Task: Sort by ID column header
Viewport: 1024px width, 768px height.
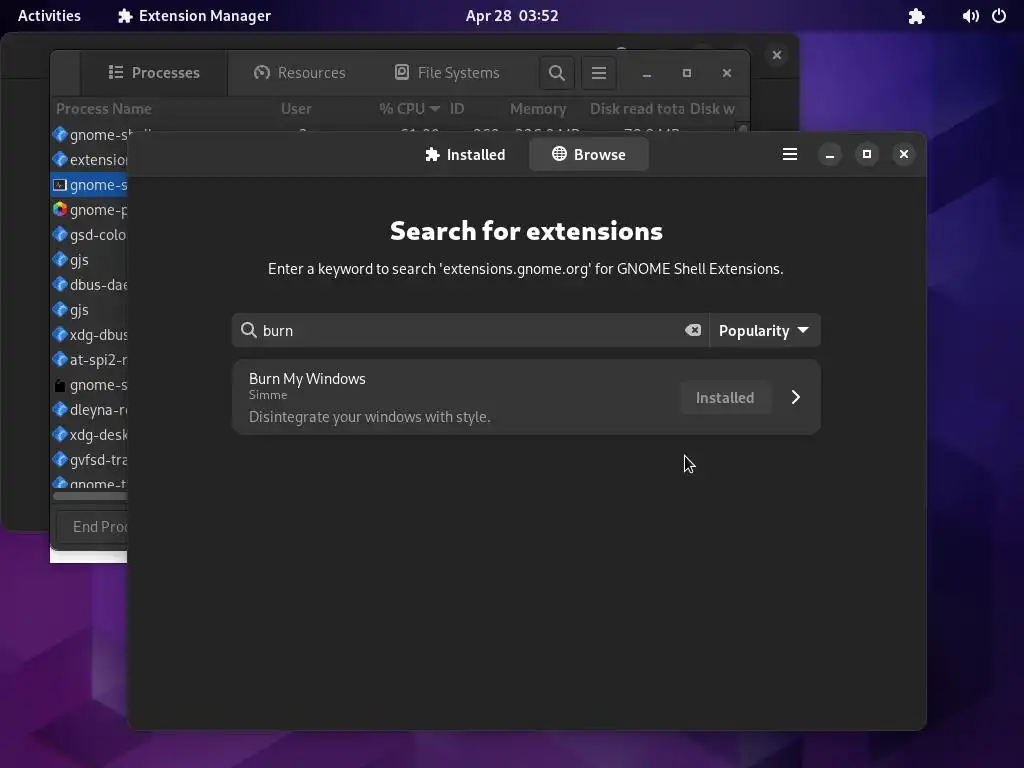Action: click(457, 109)
